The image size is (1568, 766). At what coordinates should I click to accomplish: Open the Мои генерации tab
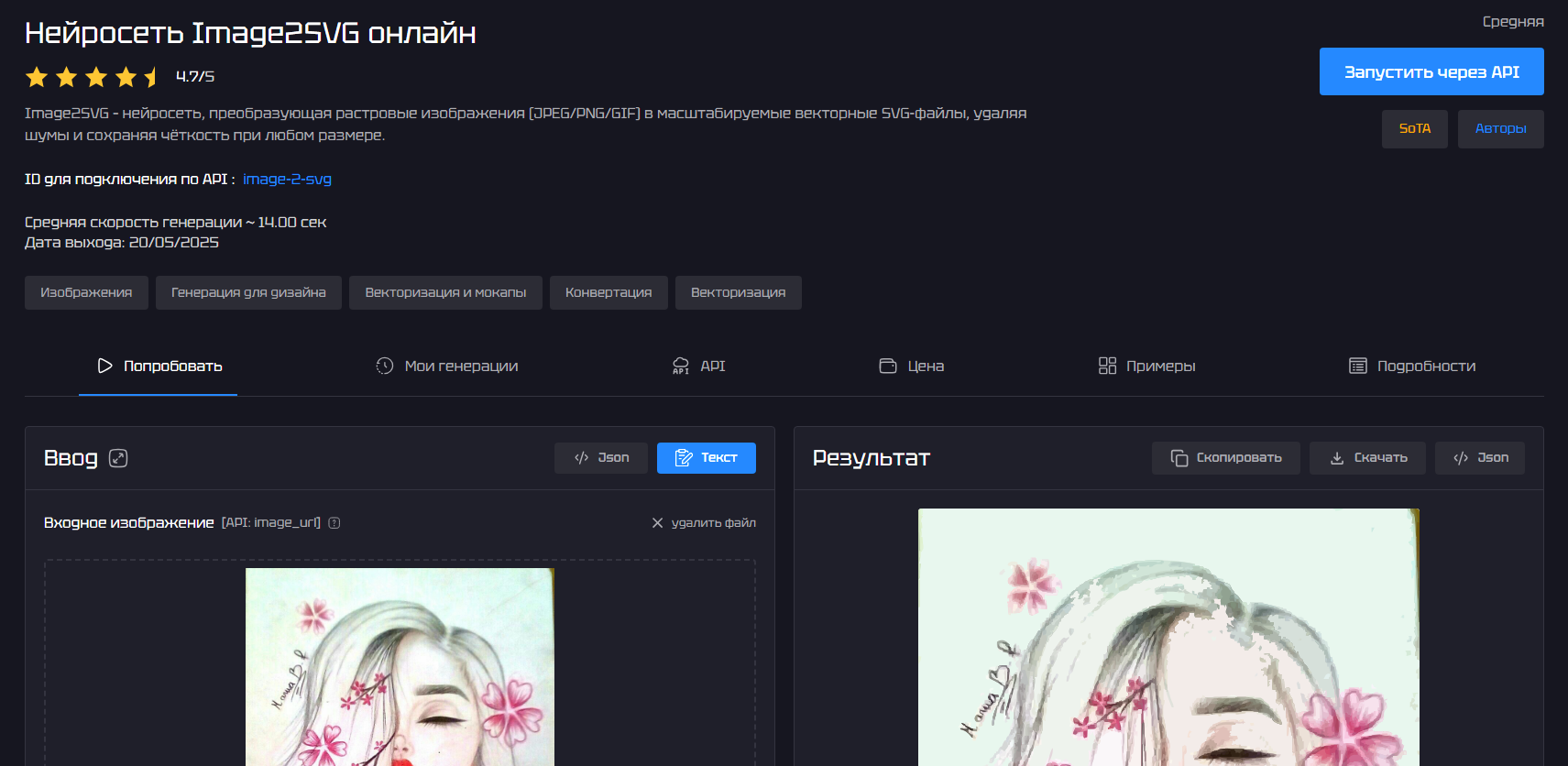(x=447, y=367)
